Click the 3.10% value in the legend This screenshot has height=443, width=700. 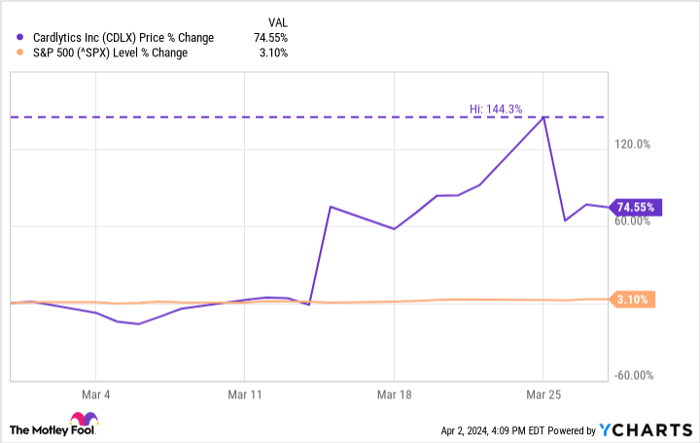click(x=275, y=53)
